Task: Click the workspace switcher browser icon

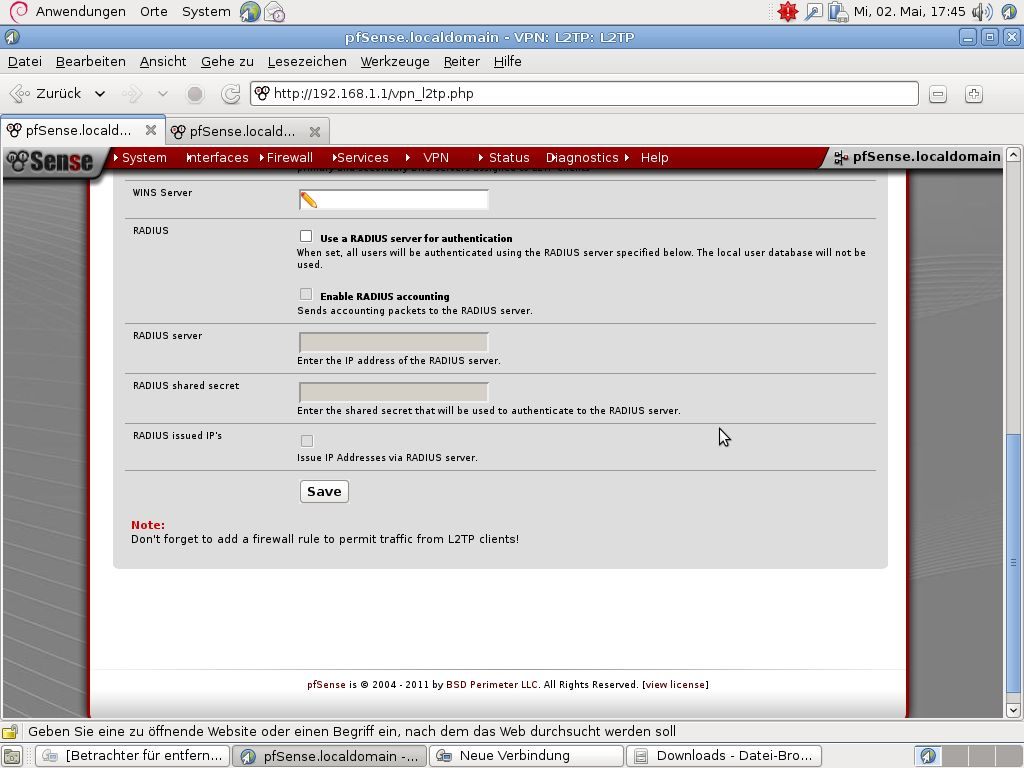Action: [928, 756]
